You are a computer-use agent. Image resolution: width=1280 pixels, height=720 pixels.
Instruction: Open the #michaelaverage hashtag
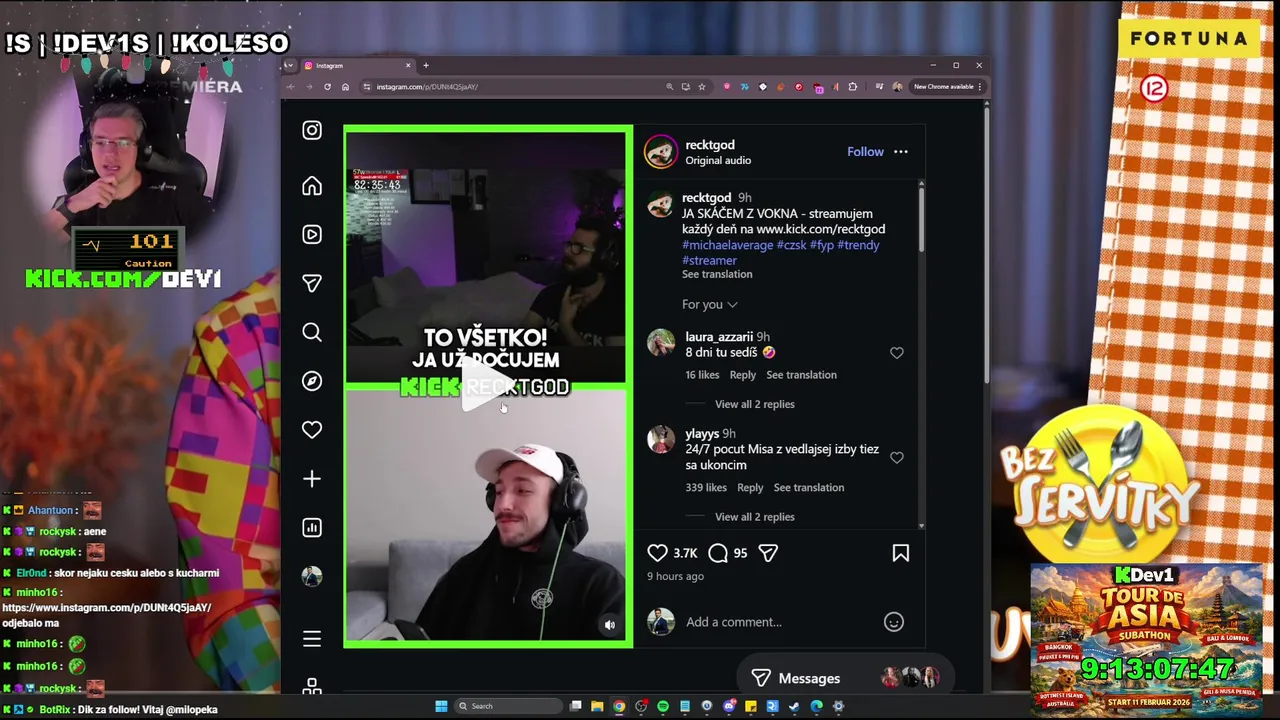(728, 245)
